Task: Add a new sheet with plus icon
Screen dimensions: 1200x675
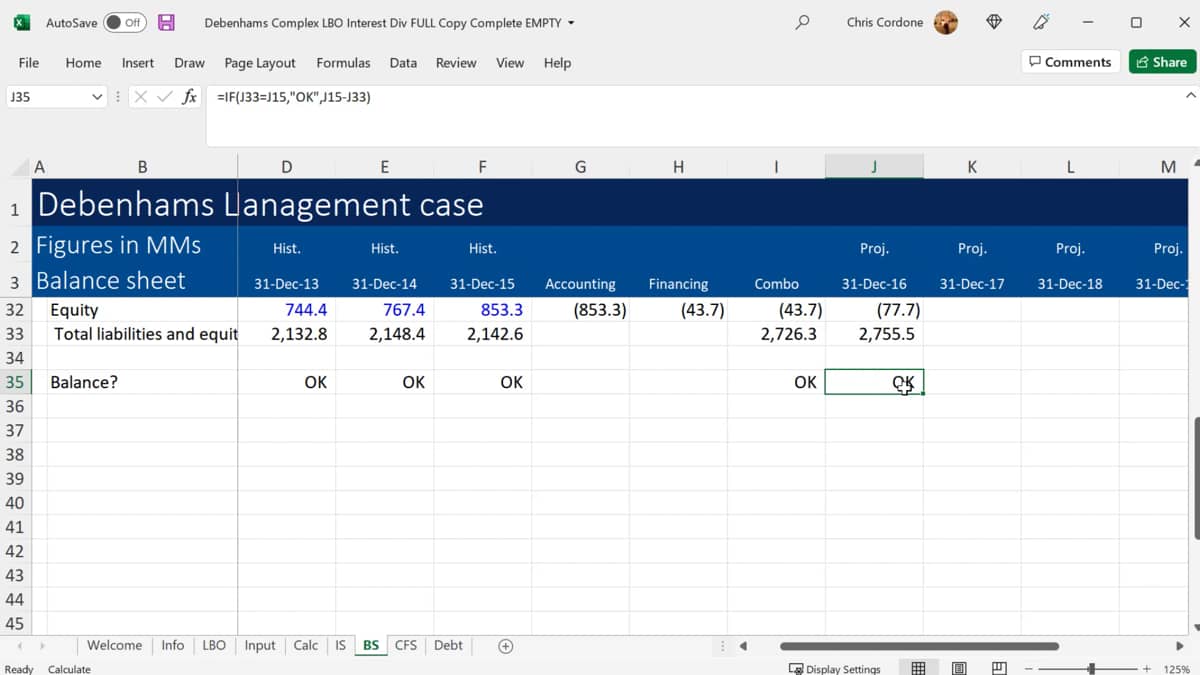Action: point(506,646)
